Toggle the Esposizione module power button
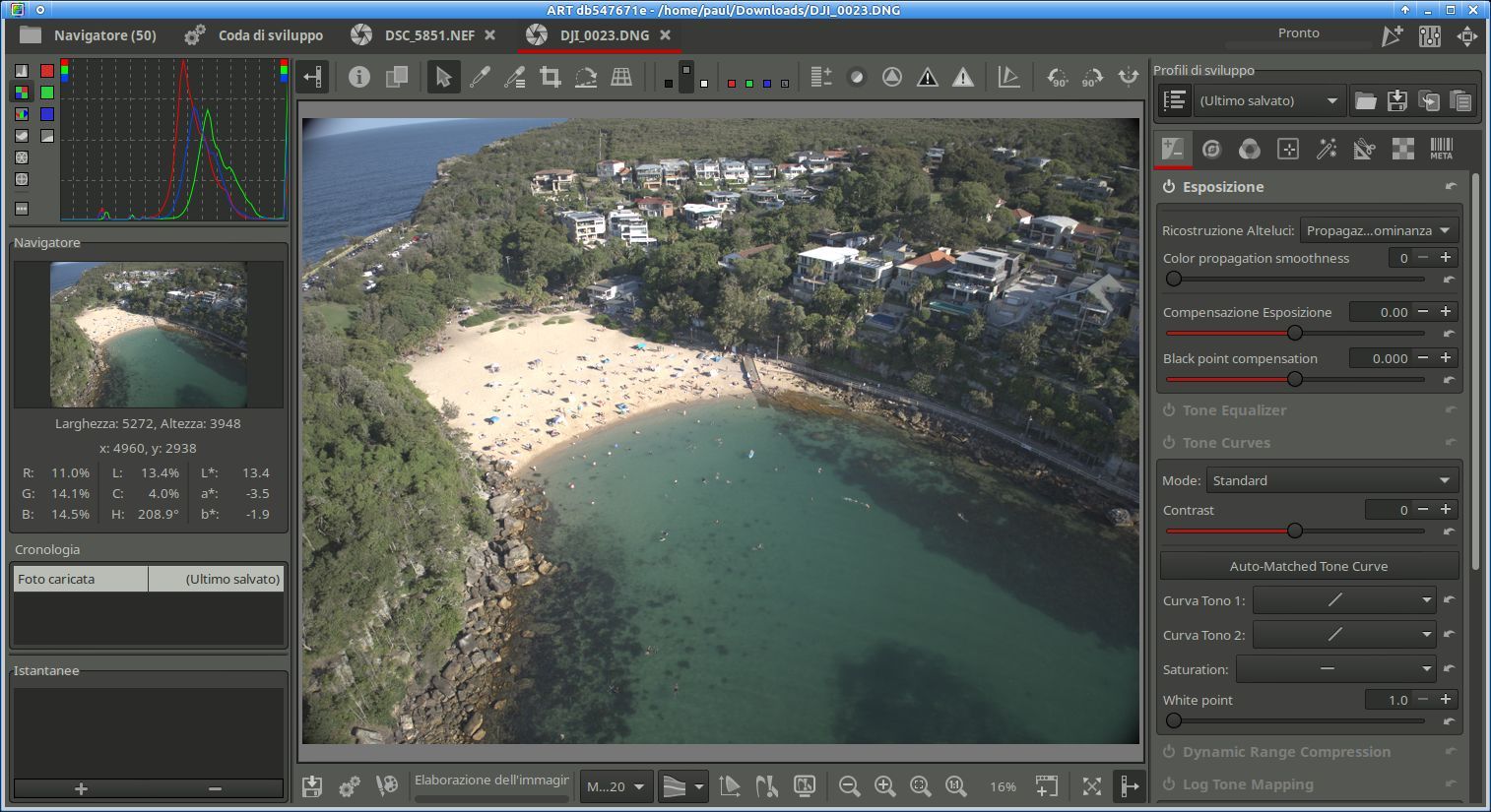 [1169, 187]
